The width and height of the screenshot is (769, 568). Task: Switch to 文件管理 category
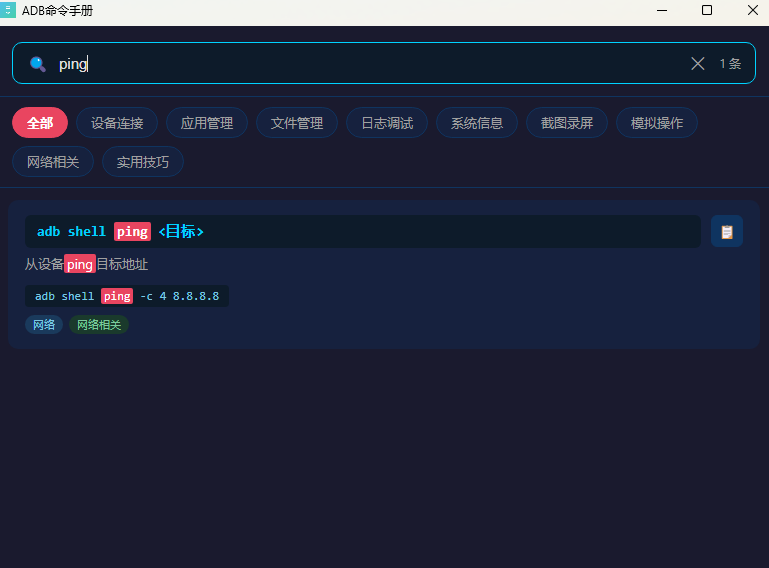click(297, 123)
